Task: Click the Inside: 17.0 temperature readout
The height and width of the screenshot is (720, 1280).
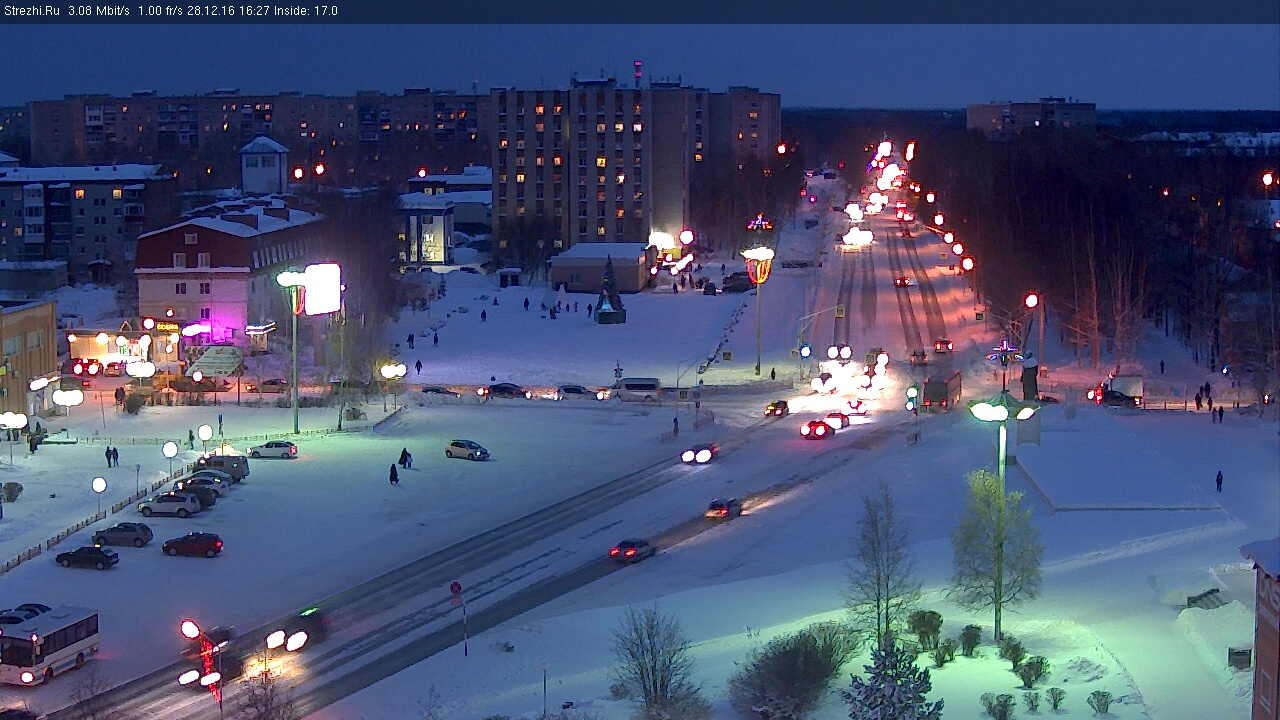Action: point(307,11)
